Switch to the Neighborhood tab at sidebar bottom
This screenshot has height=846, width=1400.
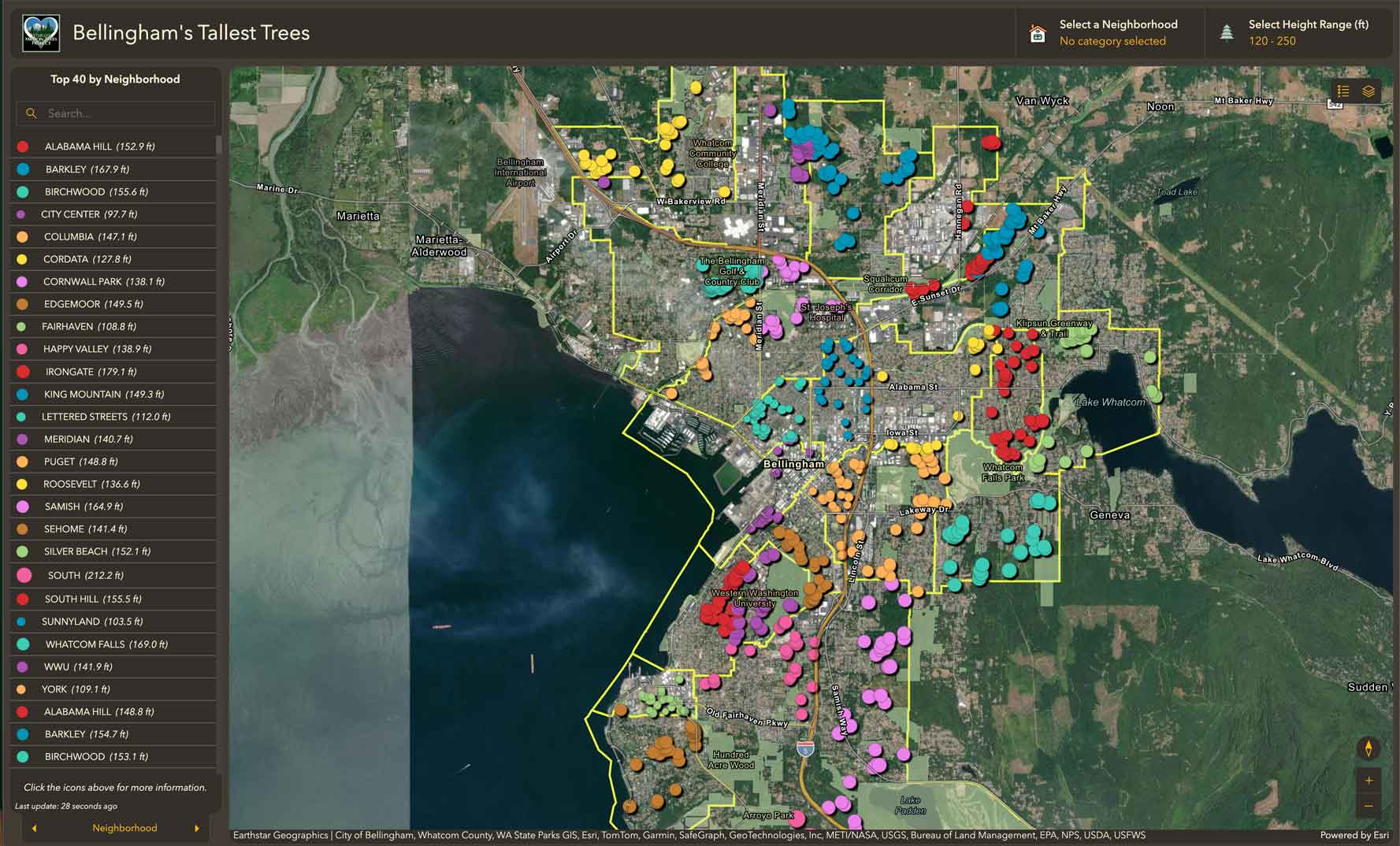124,828
